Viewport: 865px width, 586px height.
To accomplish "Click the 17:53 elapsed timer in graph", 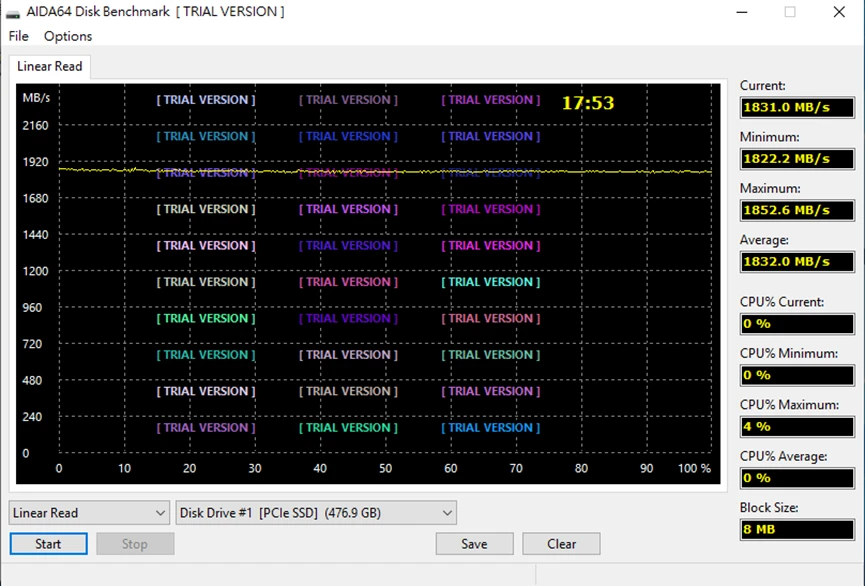I will 588,103.
